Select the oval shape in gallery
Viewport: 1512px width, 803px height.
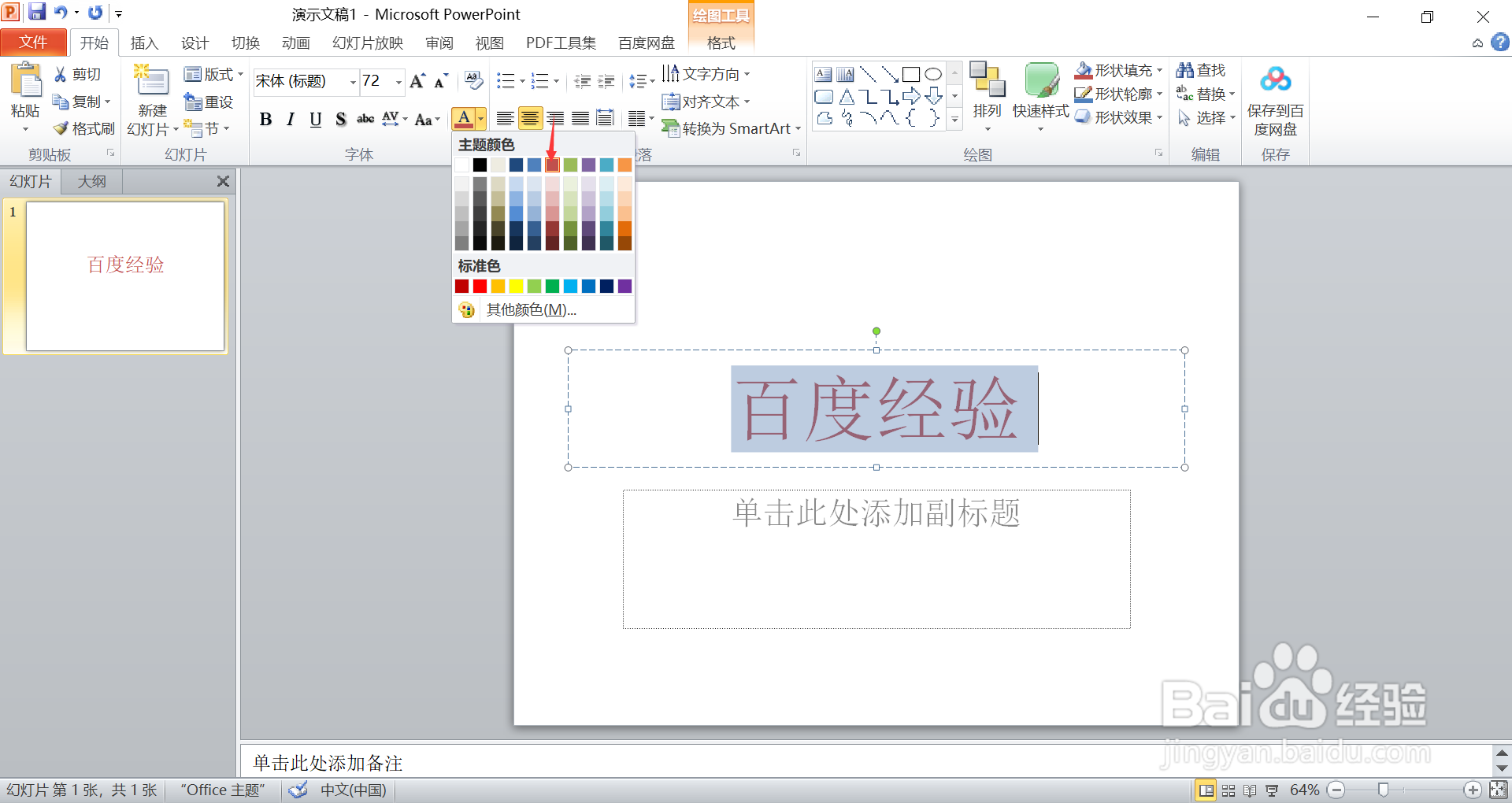933,75
